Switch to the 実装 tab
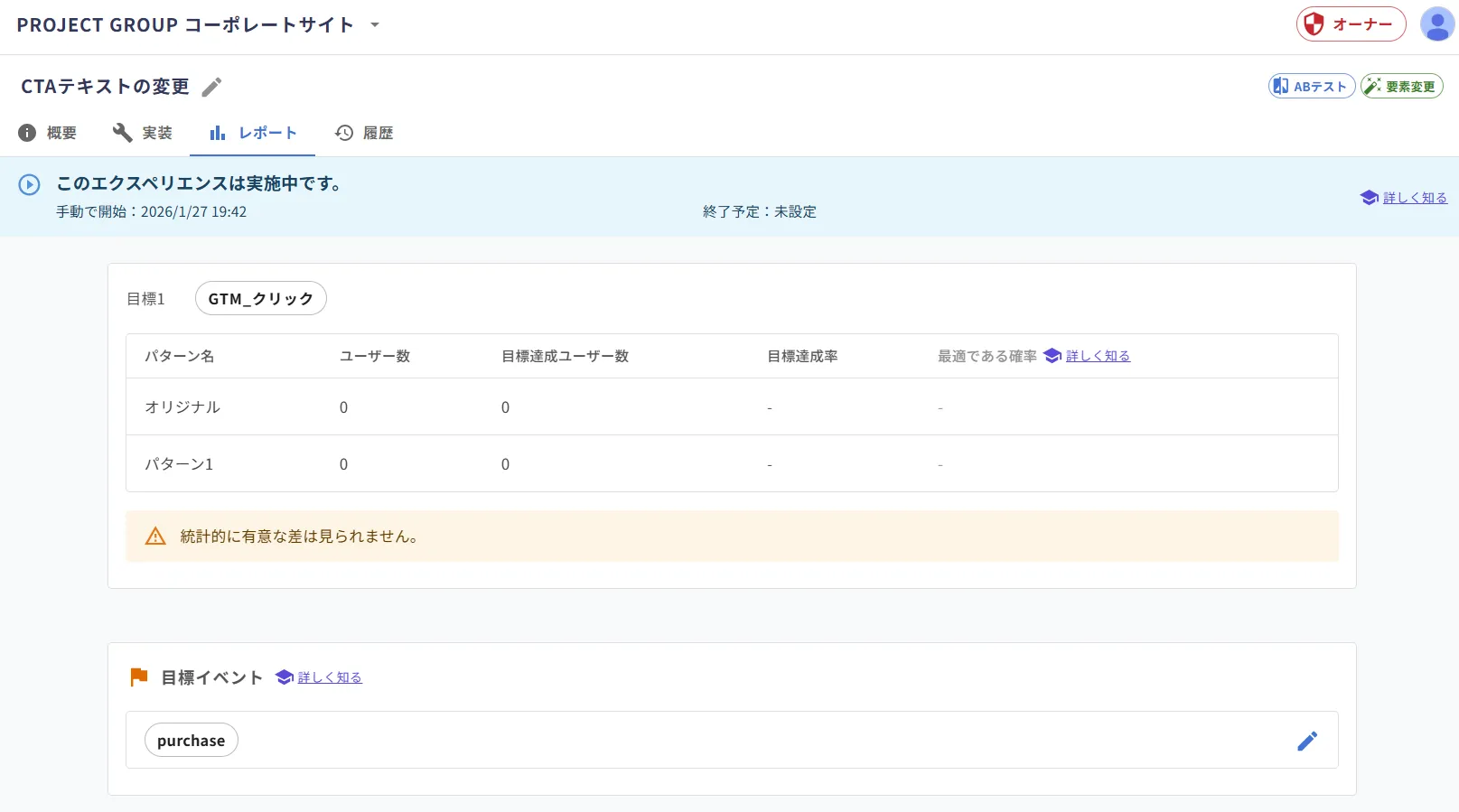The image size is (1459, 812). [143, 133]
